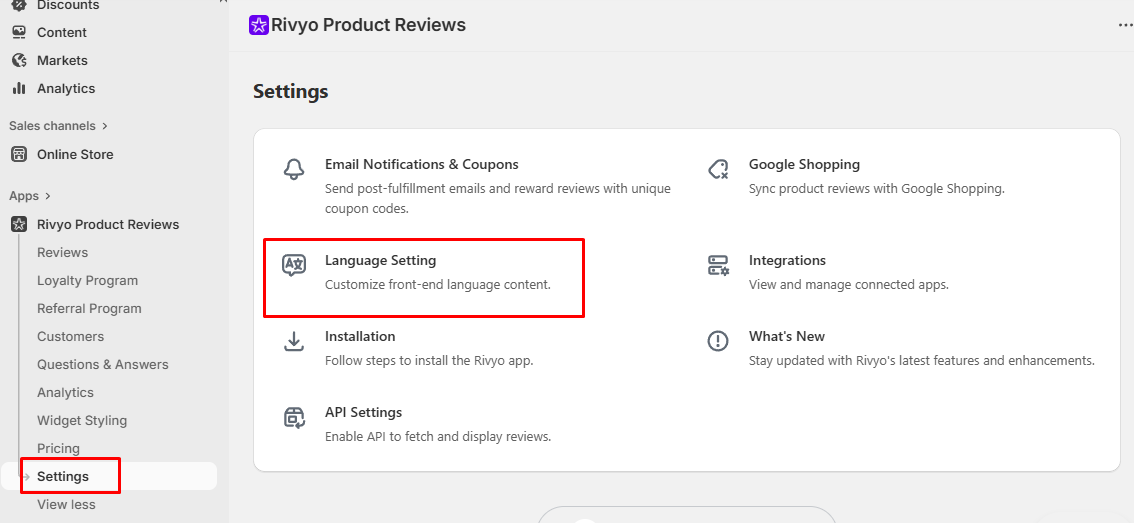The width and height of the screenshot is (1134, 523).
Task: Click the Integrations server icon
Action: [717, 265]
